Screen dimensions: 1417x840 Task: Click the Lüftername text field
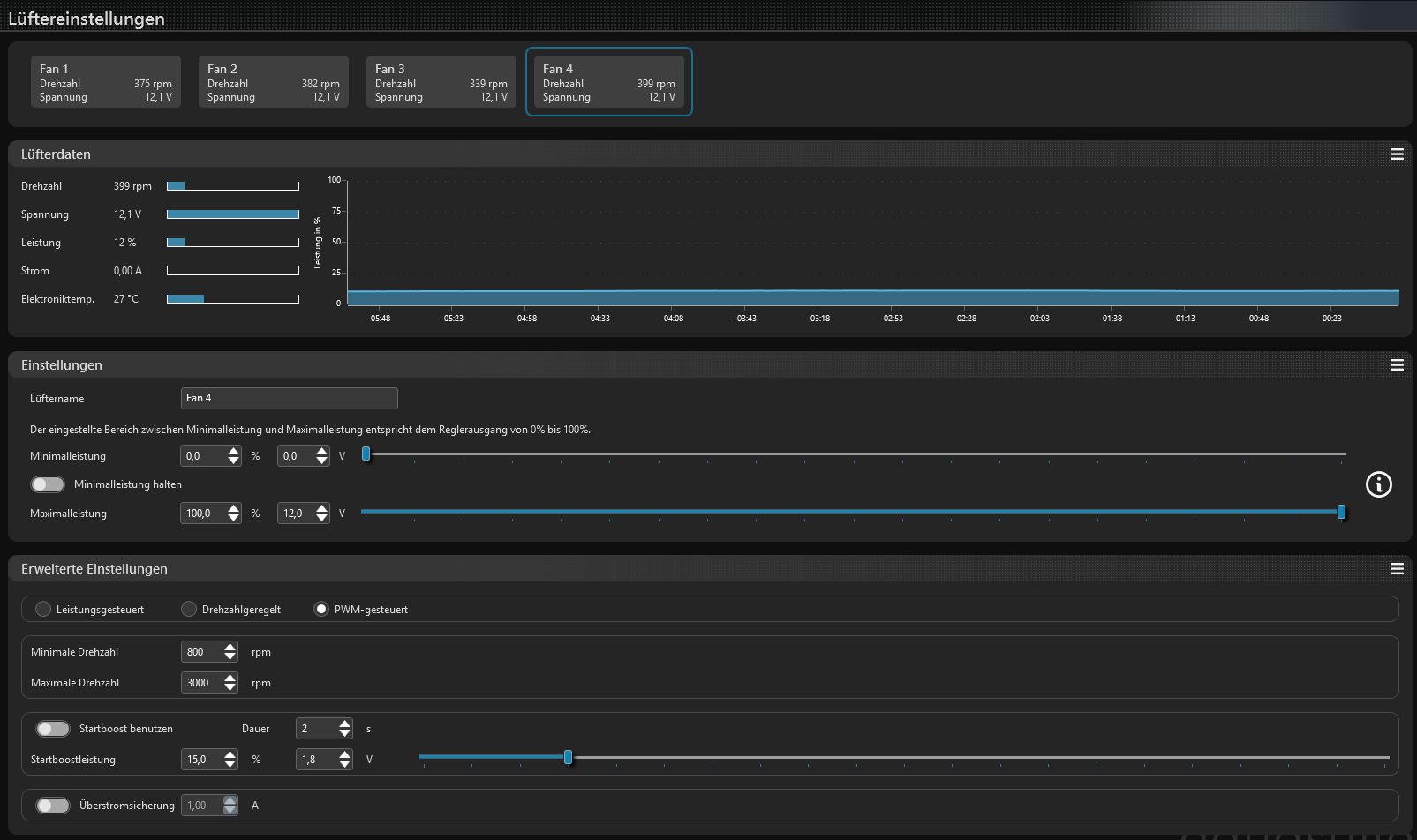click(289, 398)
